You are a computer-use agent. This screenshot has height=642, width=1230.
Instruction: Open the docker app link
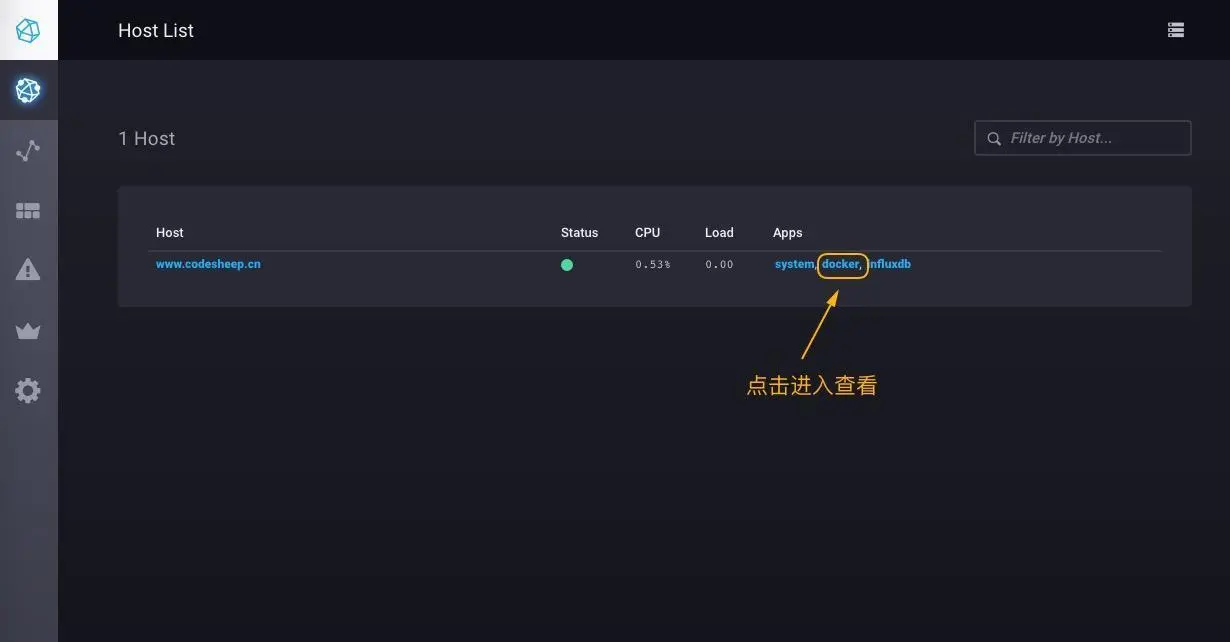(x=841, y=264)
